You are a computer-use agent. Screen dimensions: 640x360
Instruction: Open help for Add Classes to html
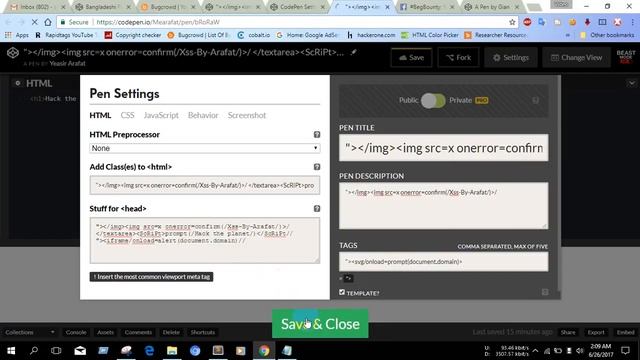(x=317, y=167)
